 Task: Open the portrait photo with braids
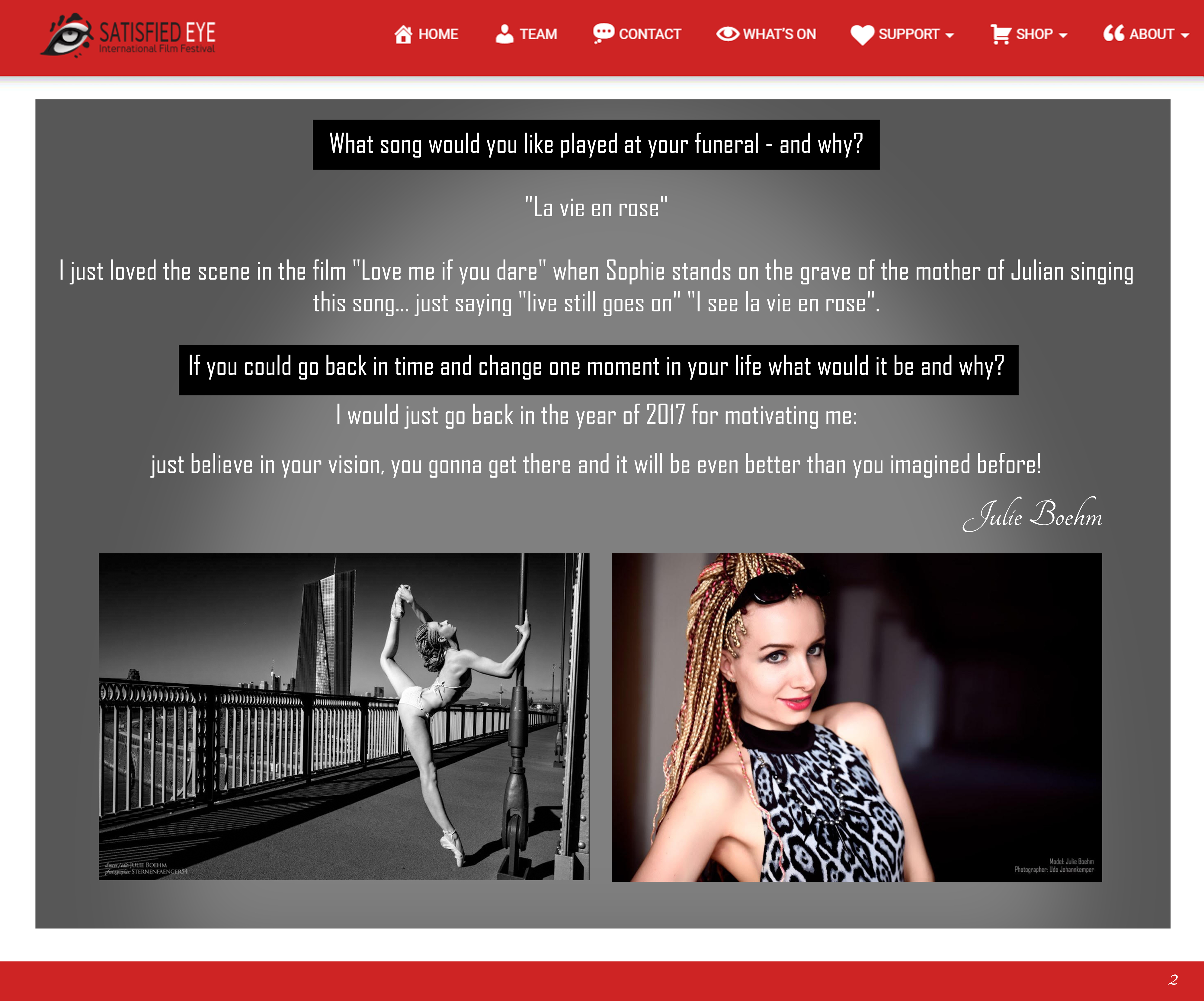(x=856, y=717)
